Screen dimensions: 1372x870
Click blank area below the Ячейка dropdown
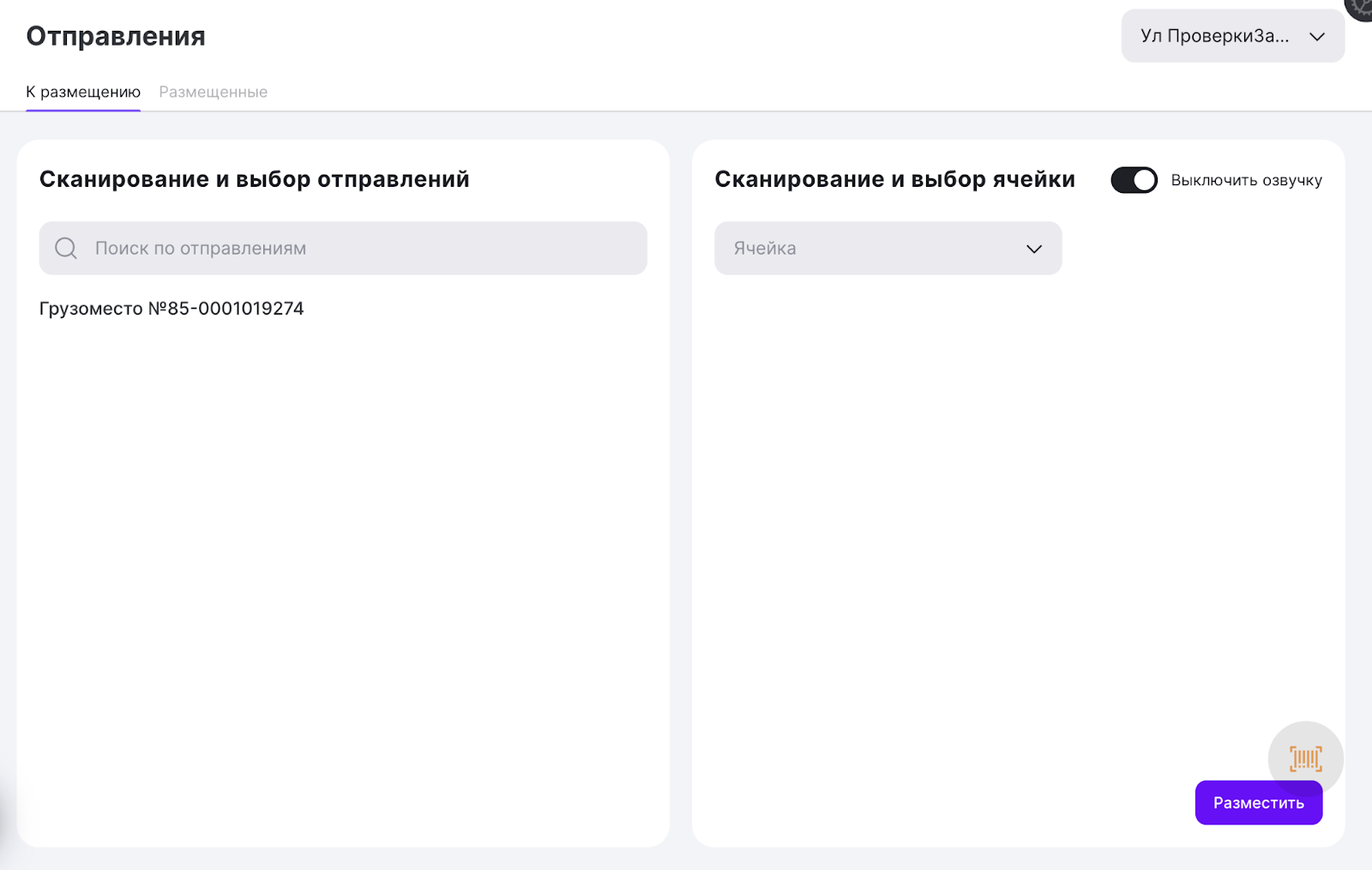coord(943,514)
